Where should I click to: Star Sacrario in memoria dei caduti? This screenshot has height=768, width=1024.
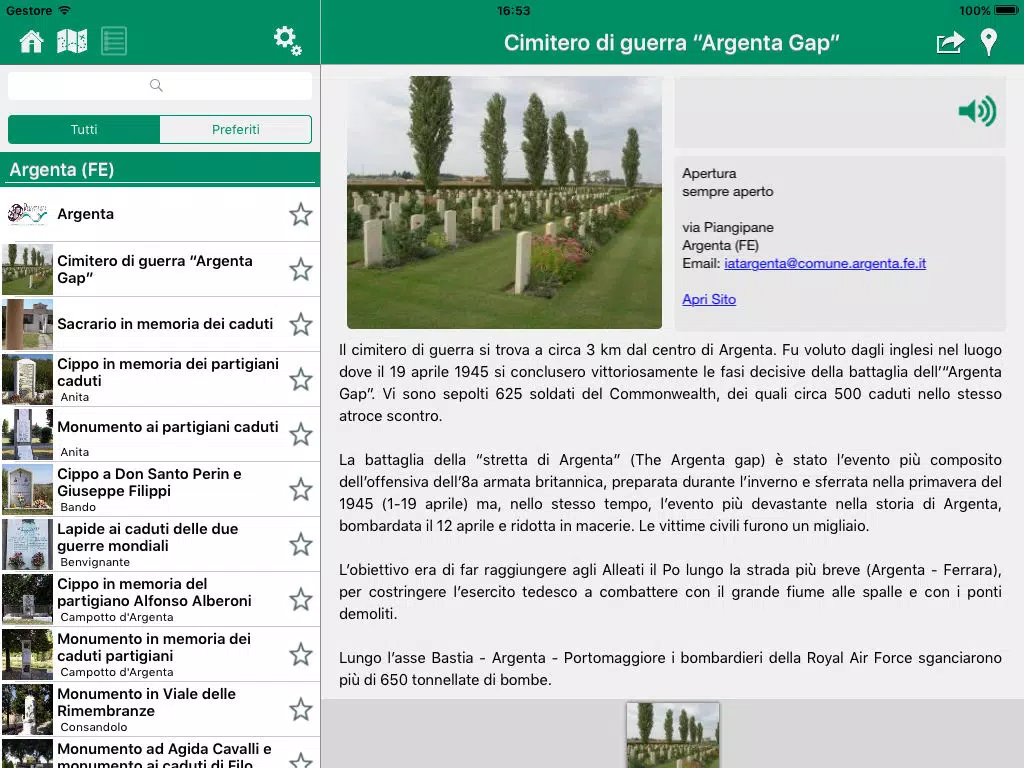coord(300,324)
